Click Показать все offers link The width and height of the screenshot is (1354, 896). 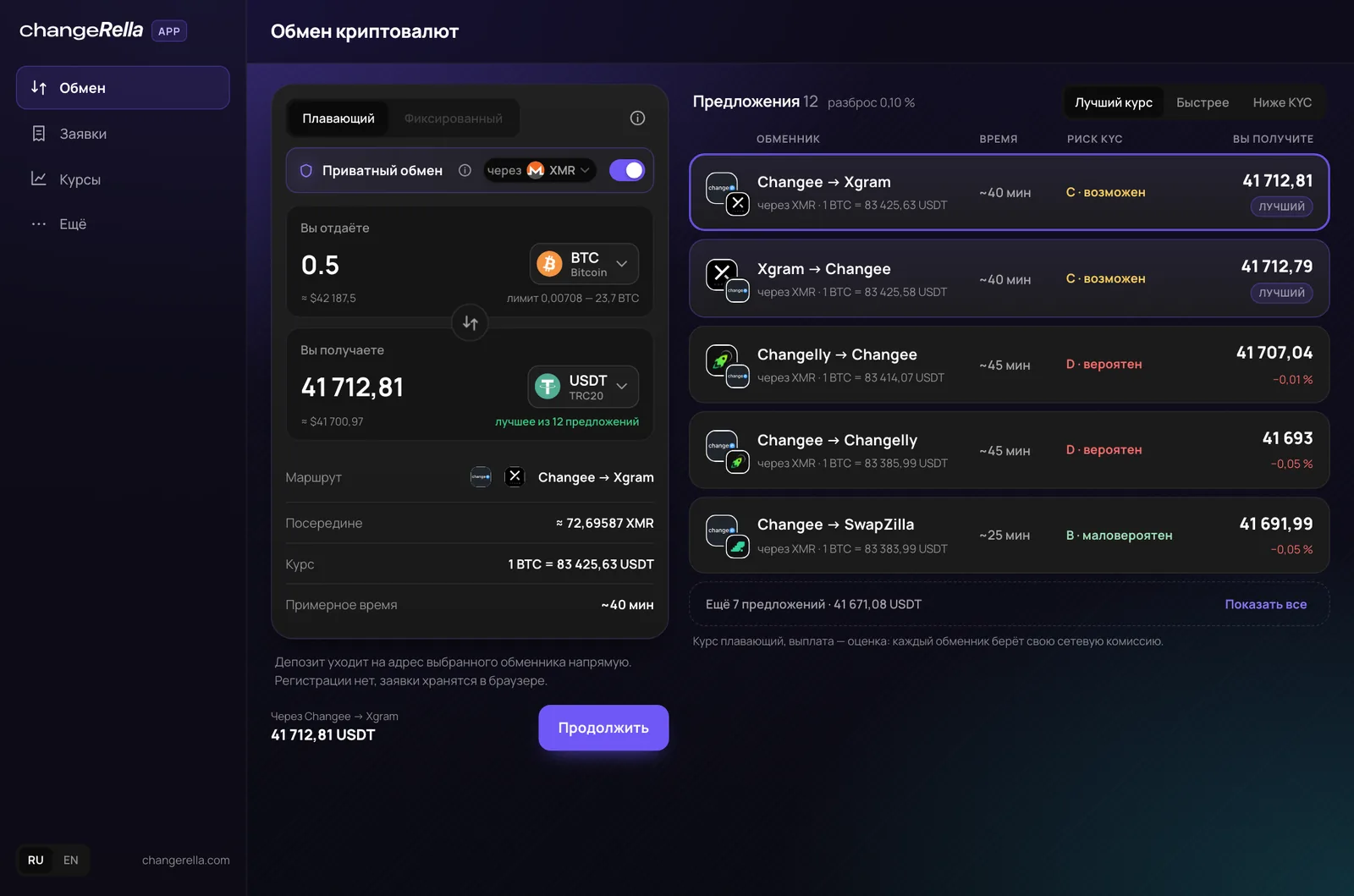[1266, 604]
